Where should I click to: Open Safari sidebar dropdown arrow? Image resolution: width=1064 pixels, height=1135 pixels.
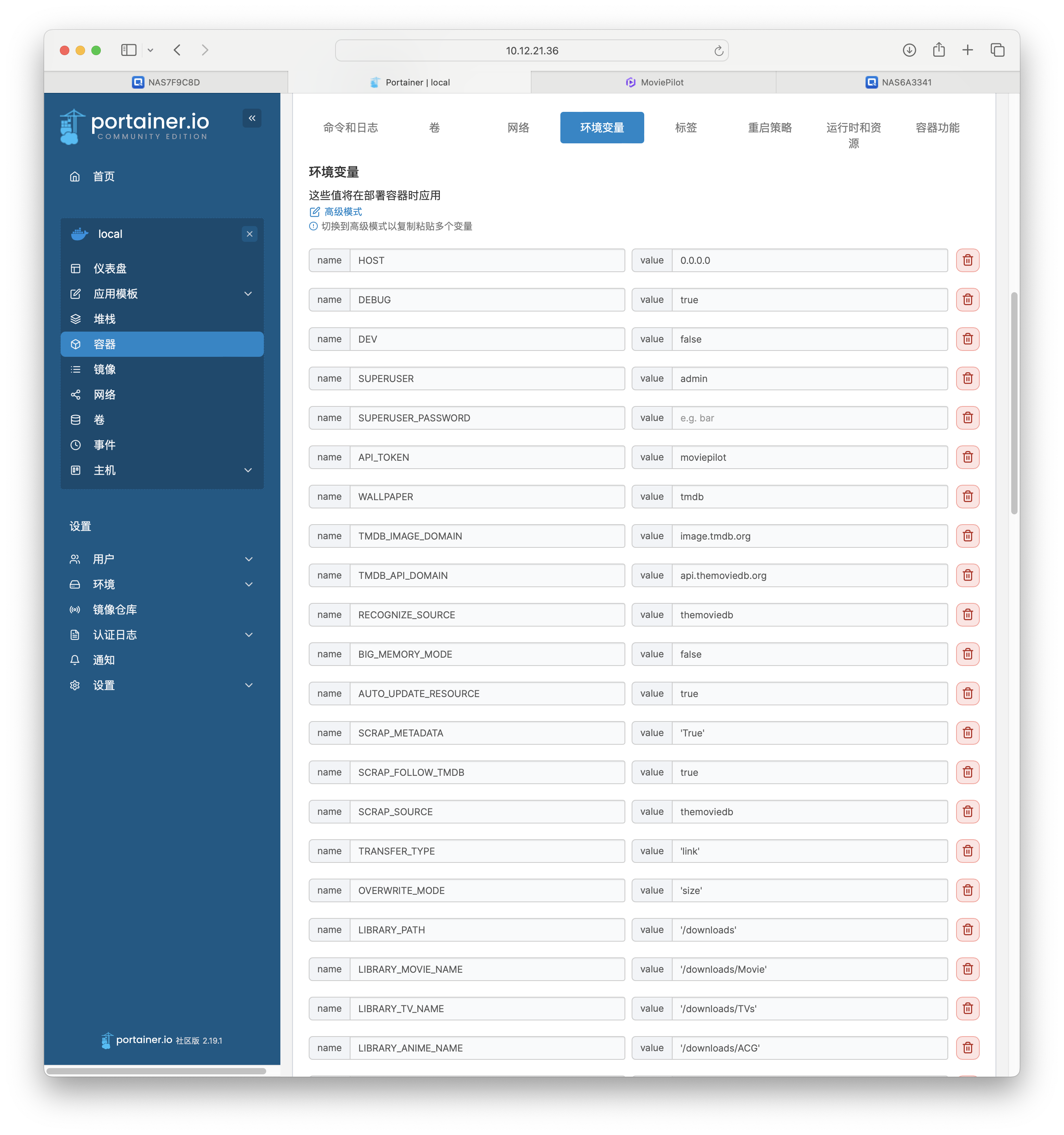pos(150,50)
